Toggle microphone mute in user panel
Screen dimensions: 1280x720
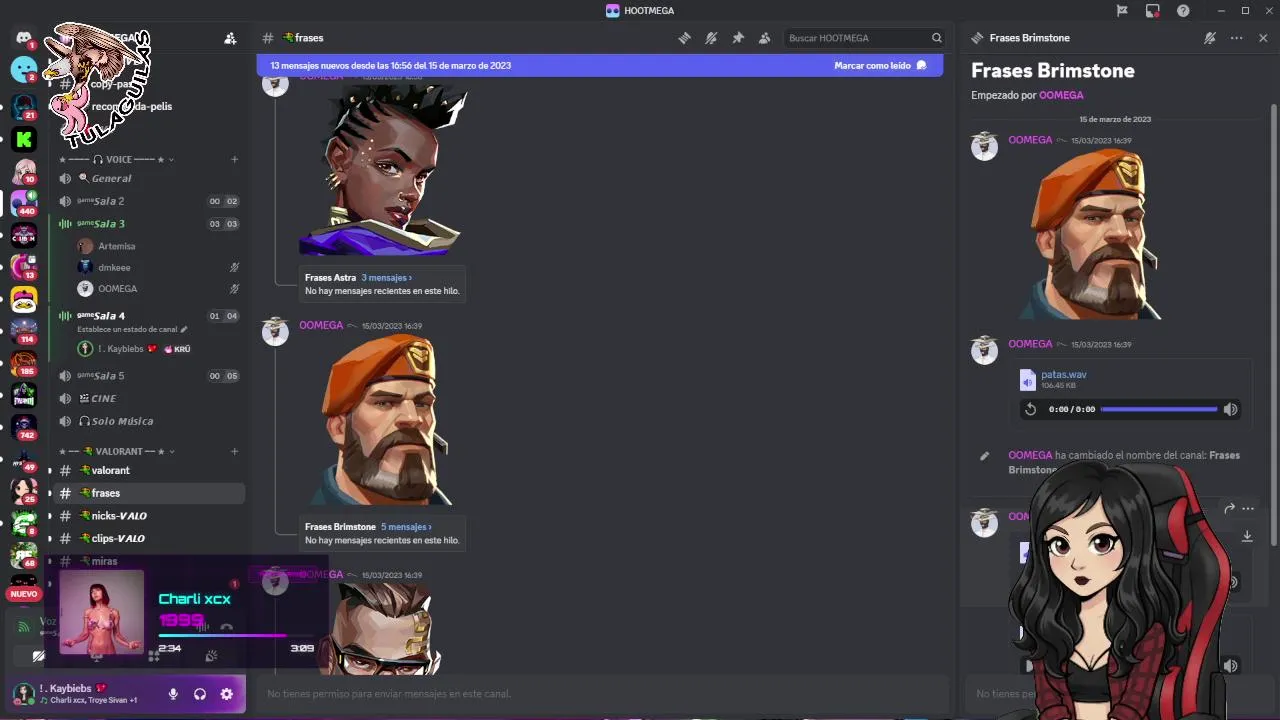tap(173, 694)
